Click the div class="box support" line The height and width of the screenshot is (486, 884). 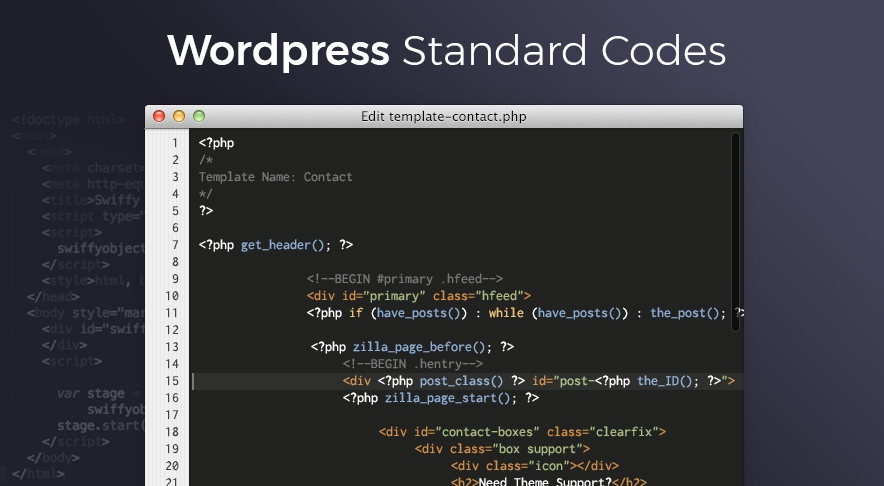point(502,449)
